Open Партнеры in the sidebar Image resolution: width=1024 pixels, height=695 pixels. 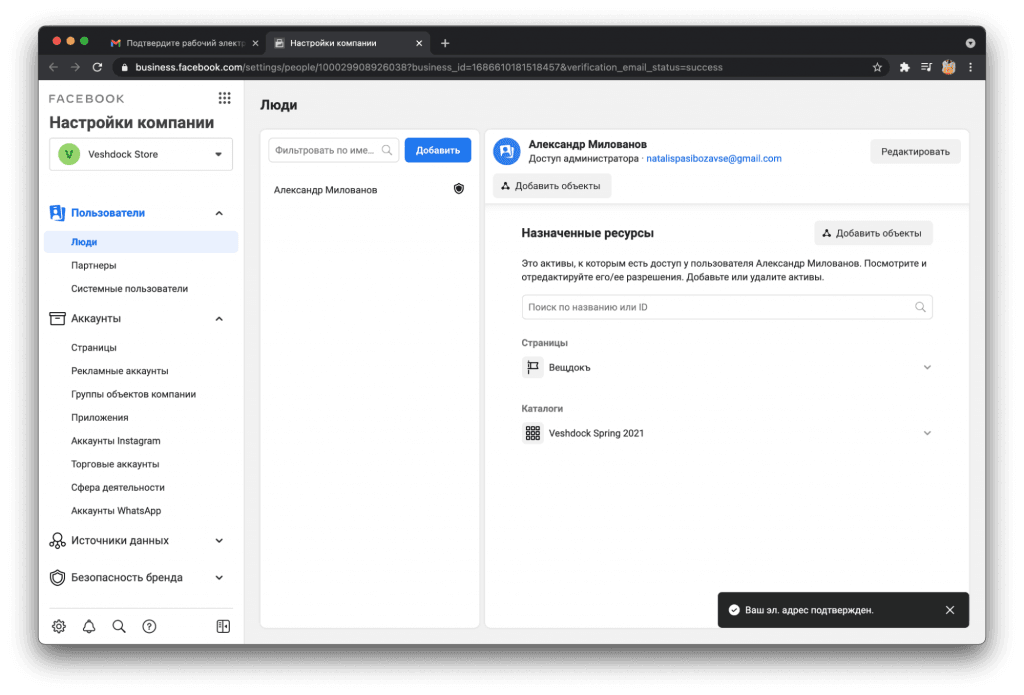point(93,265)
